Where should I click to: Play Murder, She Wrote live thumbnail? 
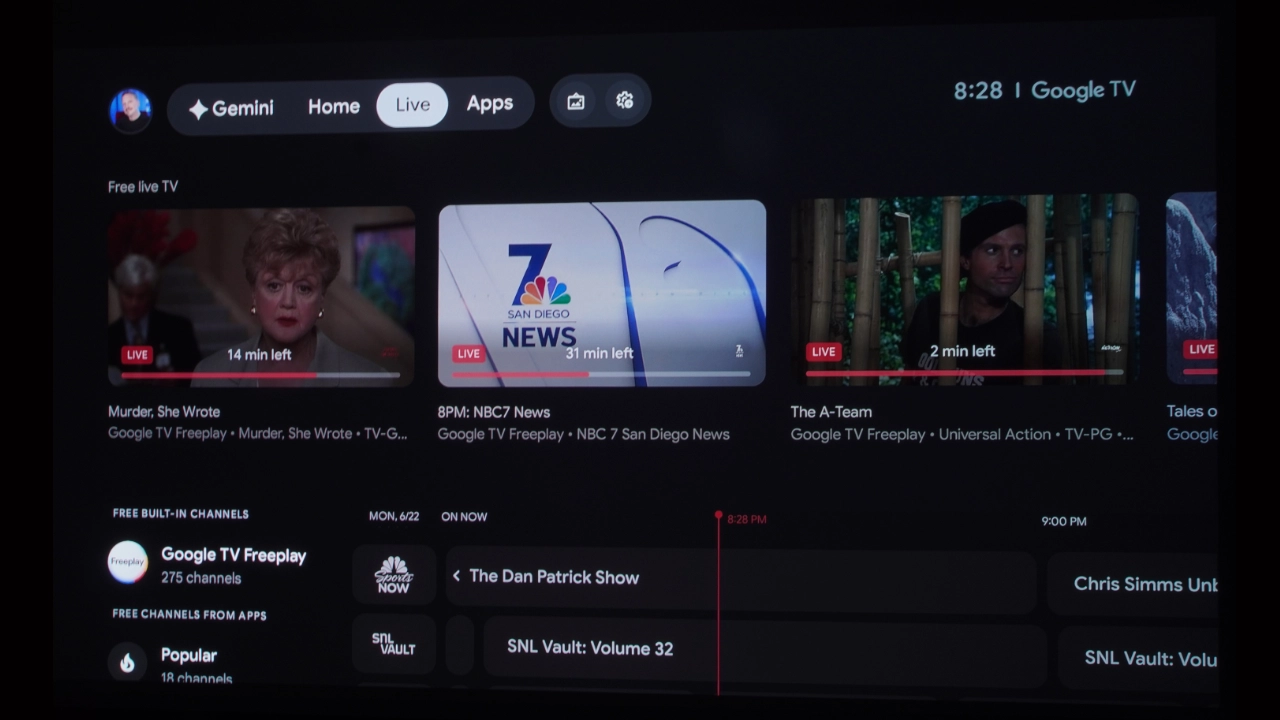click(x=261, y=296)
